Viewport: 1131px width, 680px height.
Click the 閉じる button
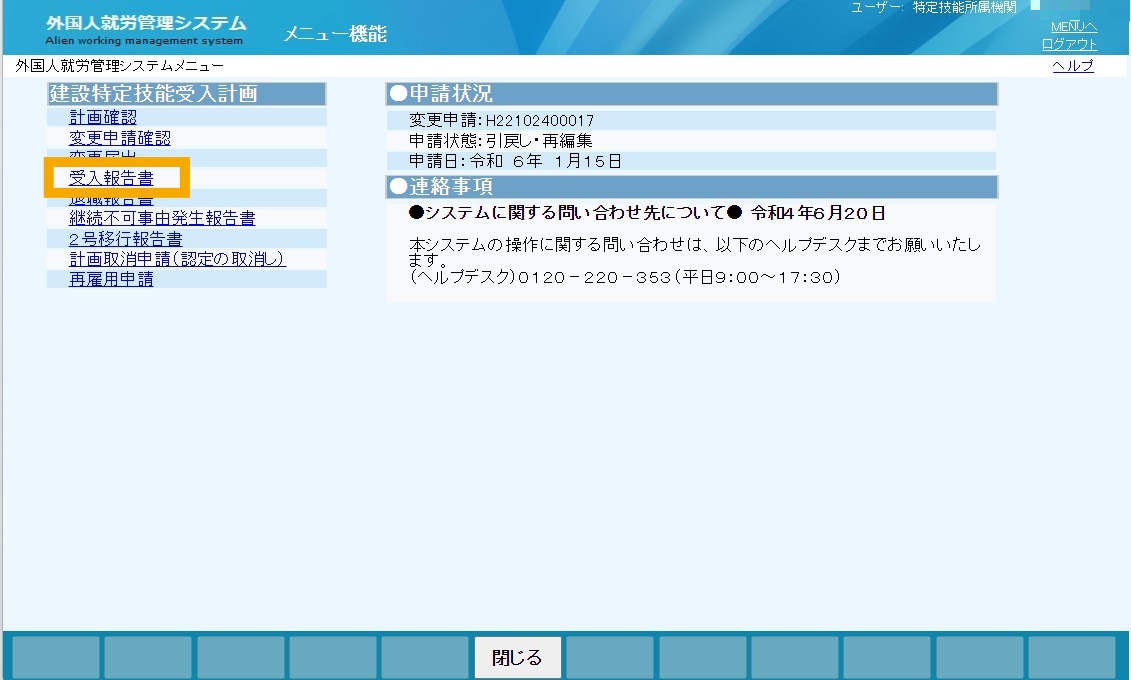(x=517, y=657)
